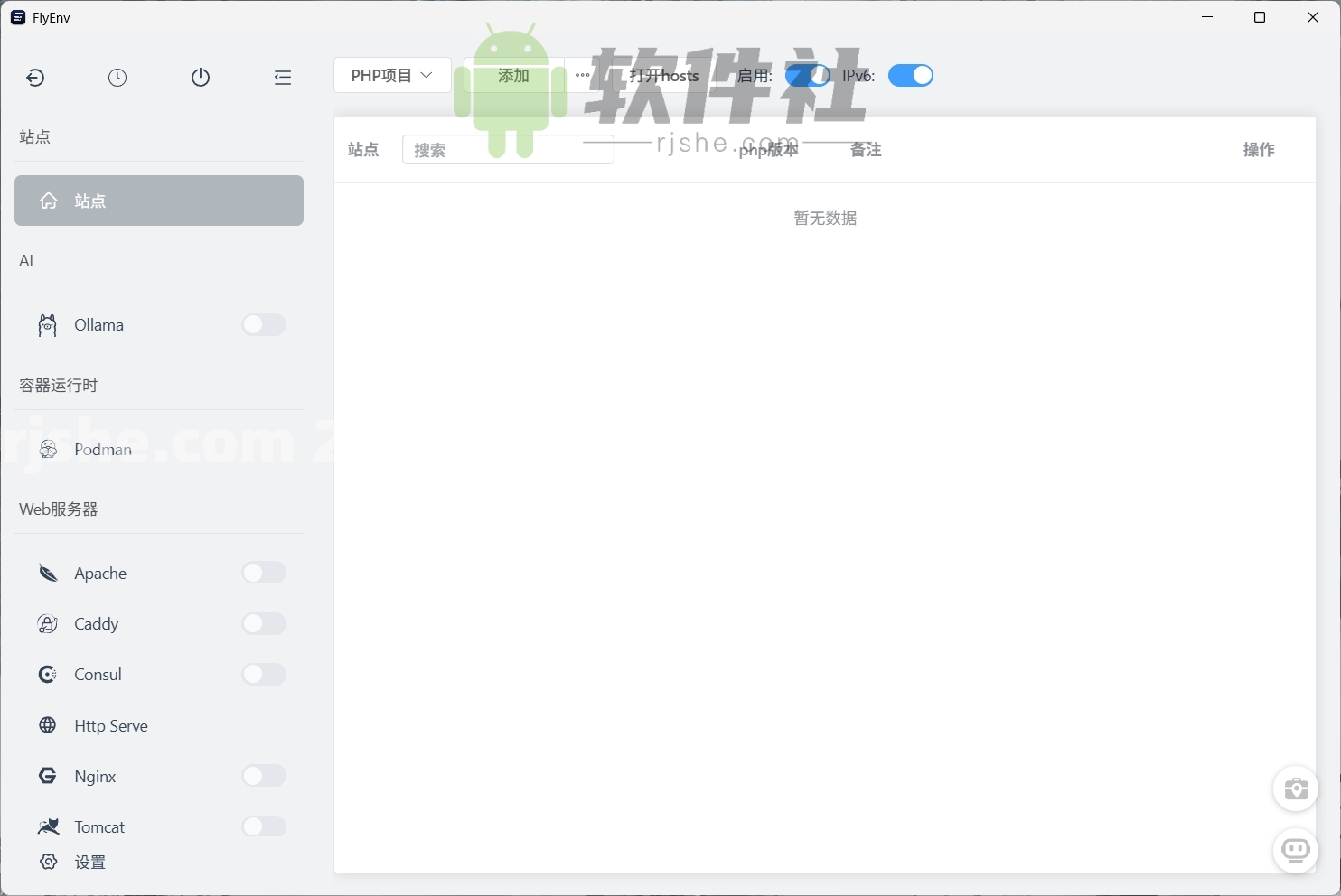Screen dimensions: 1341x896
Task: Disable the 启用 switch in the toolbar
Action: pos(808,75)
